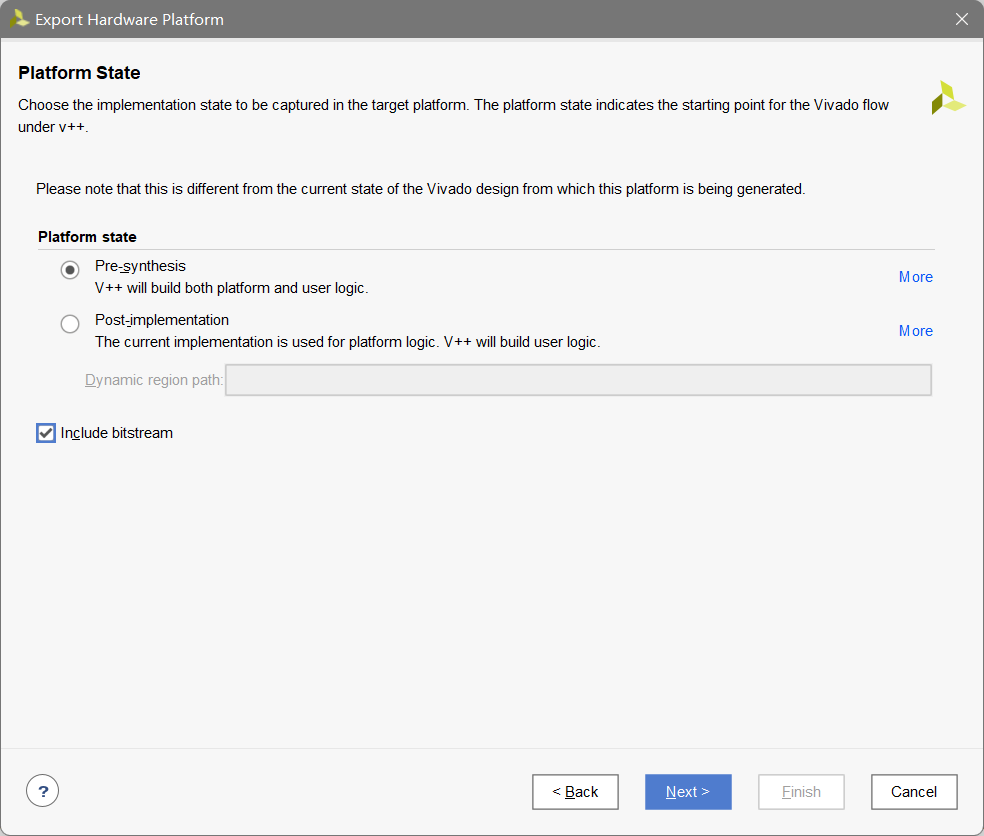Open help with the question mark button

[43, 792]
